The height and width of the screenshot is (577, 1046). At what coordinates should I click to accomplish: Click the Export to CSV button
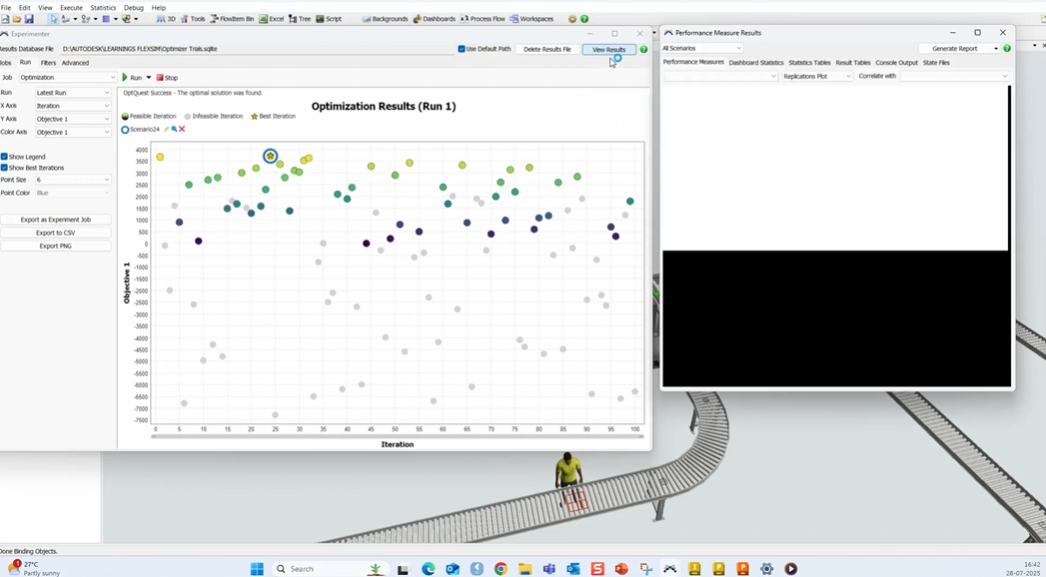(55, 232)
